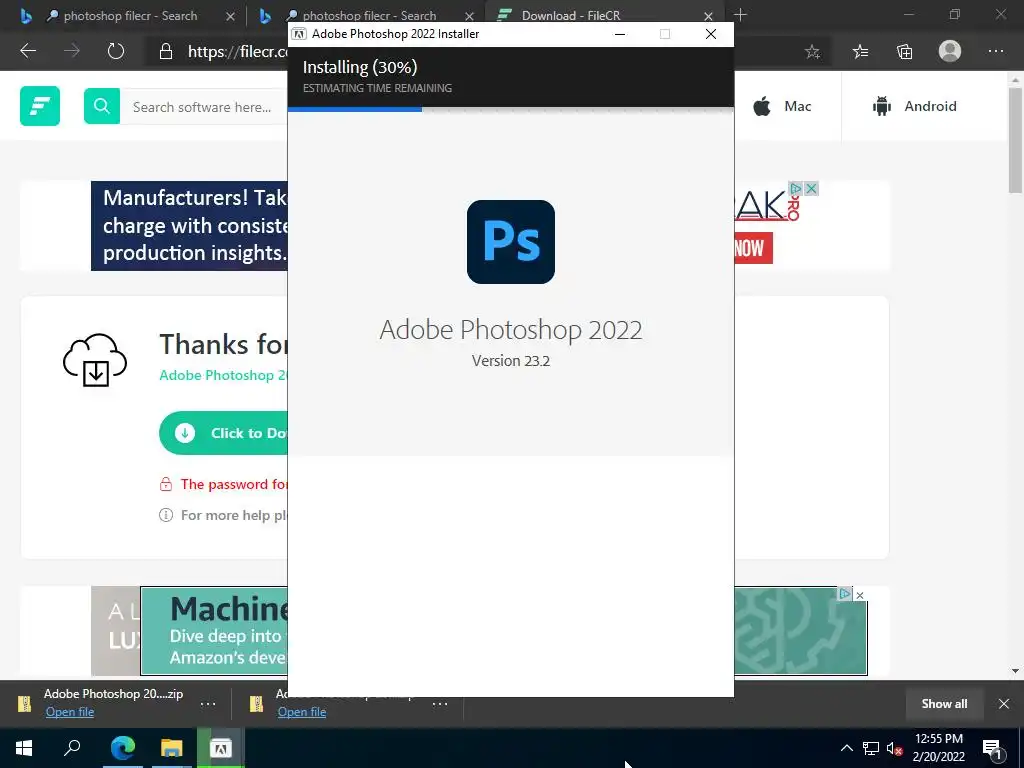
Task: Go forward in Edge browser
Action: click(x=72, y=51)
